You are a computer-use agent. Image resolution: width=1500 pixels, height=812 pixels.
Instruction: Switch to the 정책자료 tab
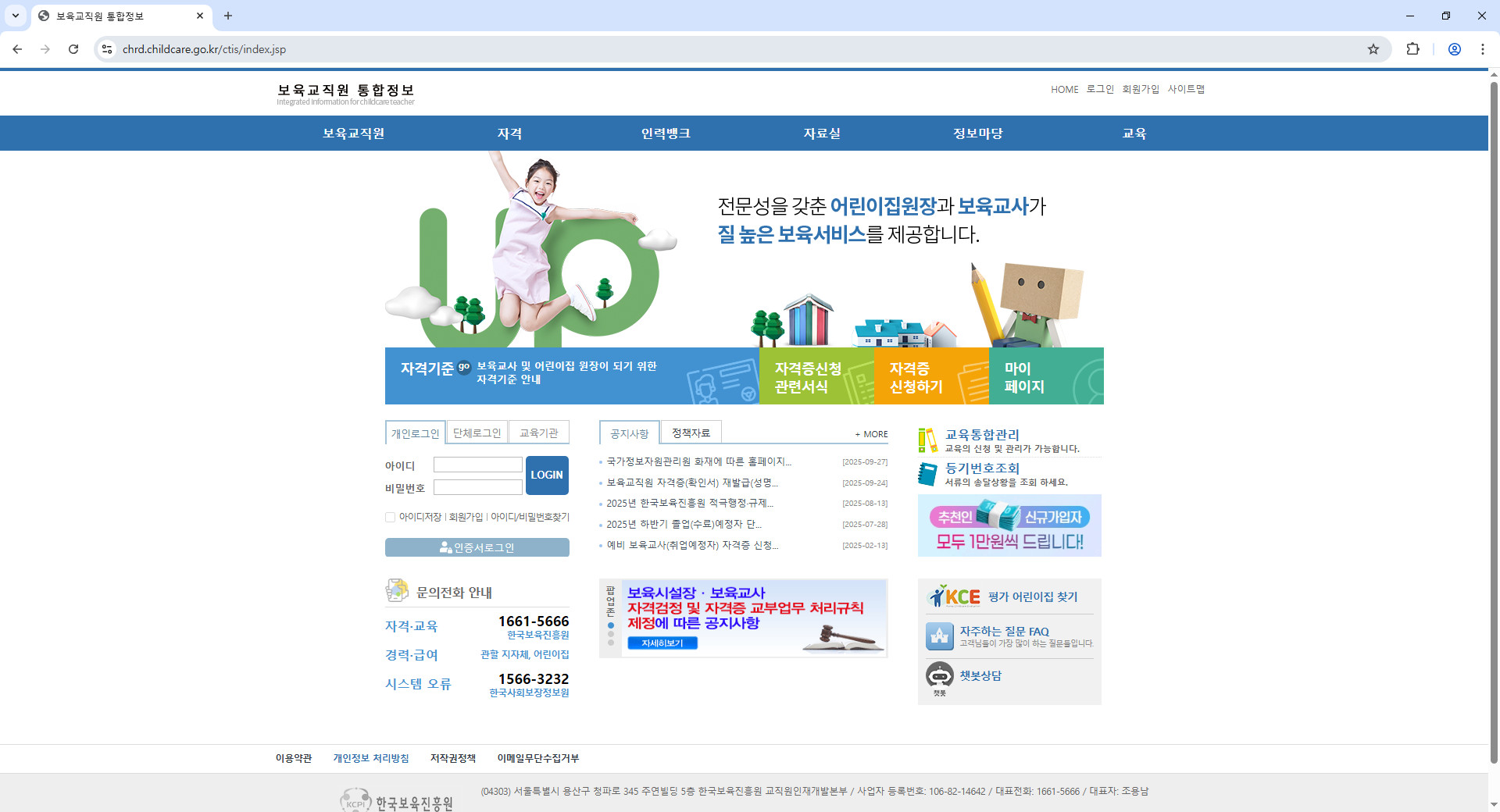coord(691,433)
